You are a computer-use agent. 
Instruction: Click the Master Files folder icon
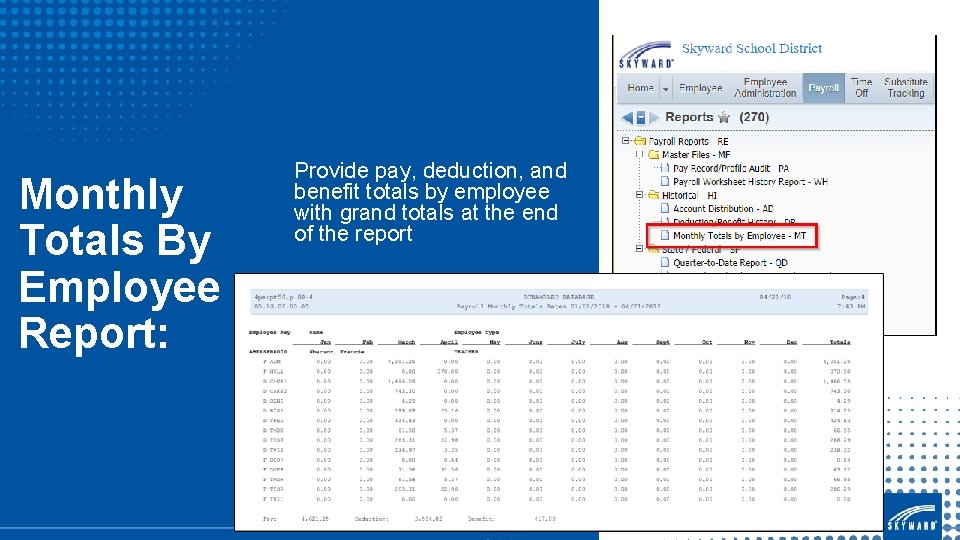click(653, 154)
